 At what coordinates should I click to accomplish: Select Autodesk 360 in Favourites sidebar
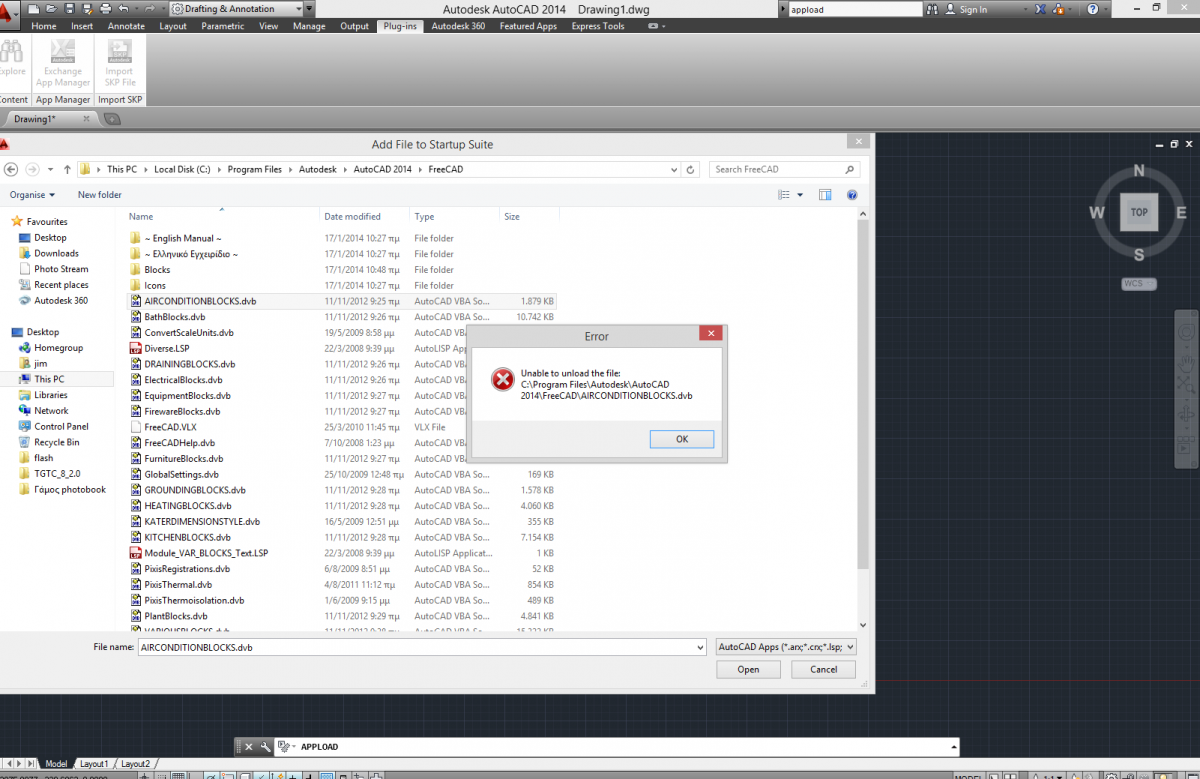pyautogui.click(x=60, y=300)
